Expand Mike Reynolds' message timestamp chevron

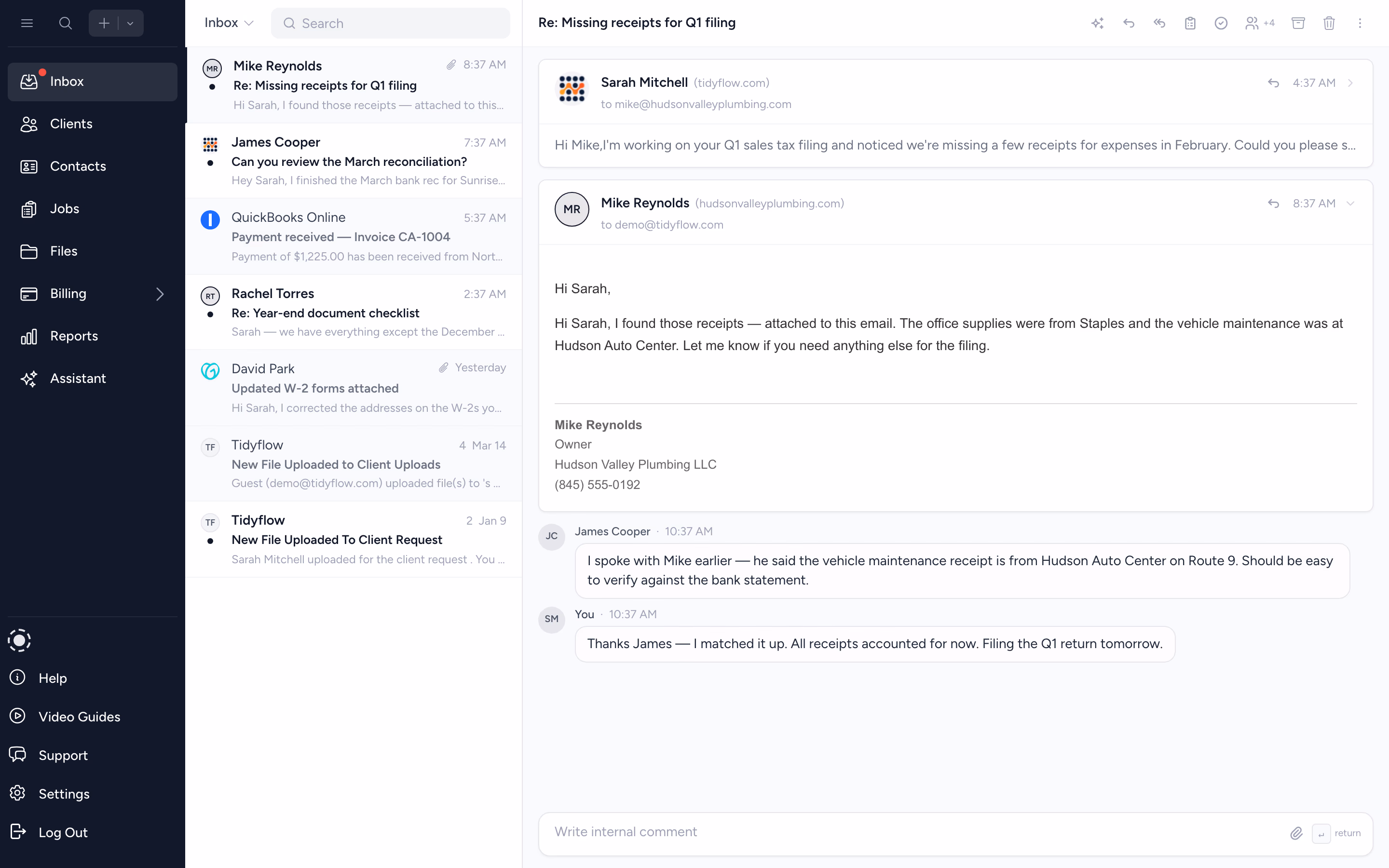1350,203
